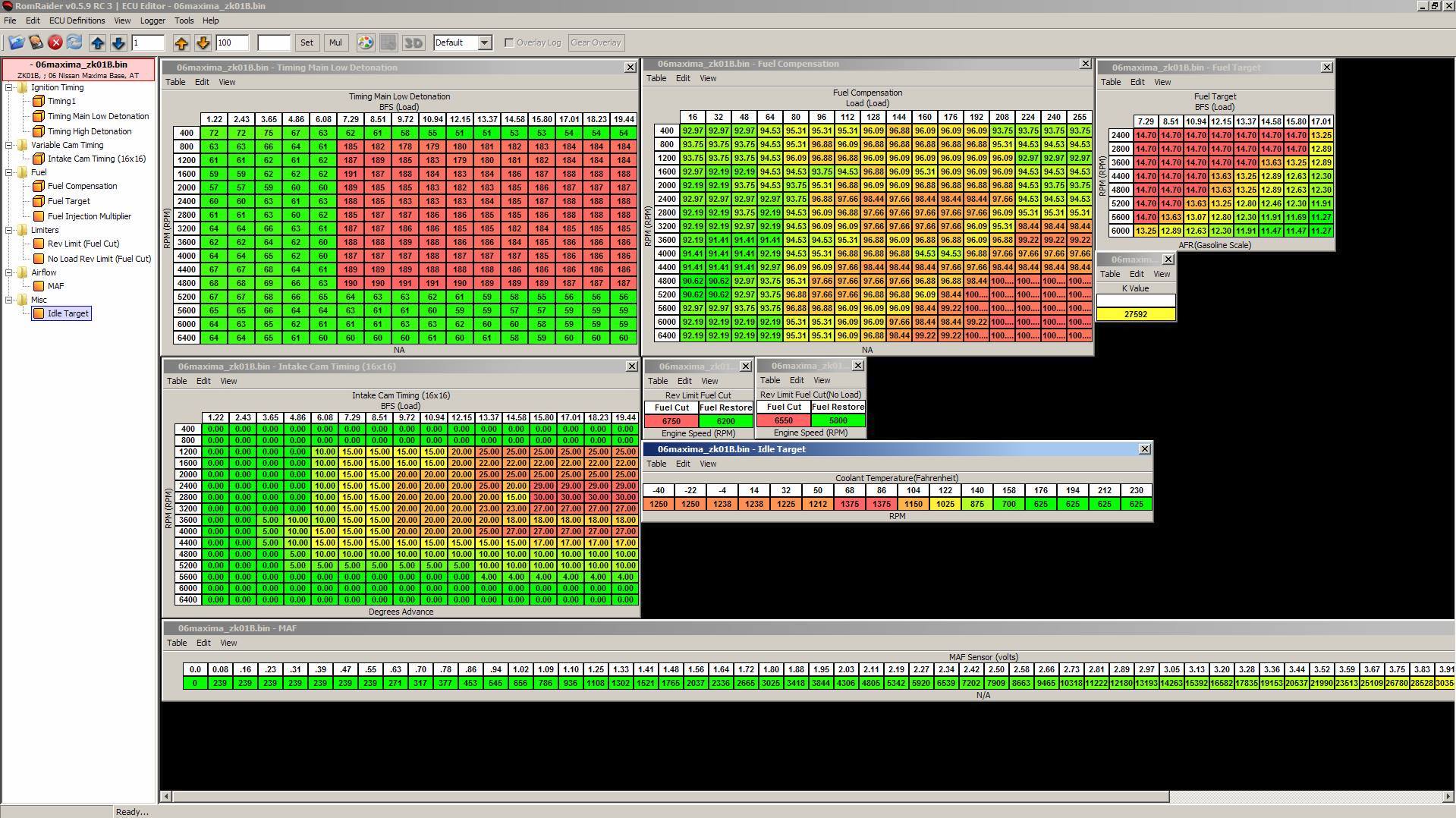Click Fuel Cut value 6750 cell
The height and width of the screenshot is (818, 1456).
point(671,421)
